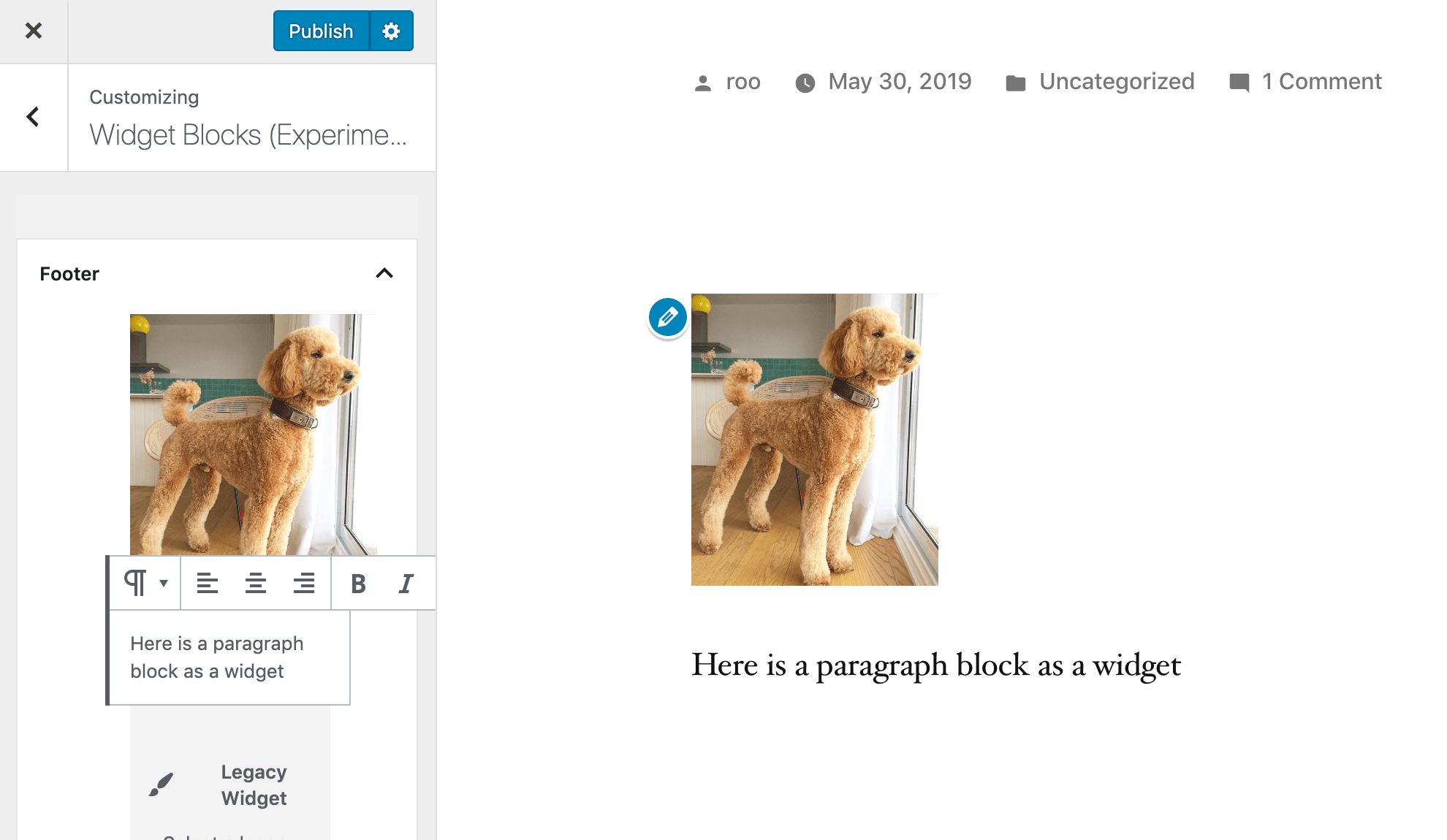Collapse the Footer widget area
The image size is (1447, 840).
[x=384, y=273]
